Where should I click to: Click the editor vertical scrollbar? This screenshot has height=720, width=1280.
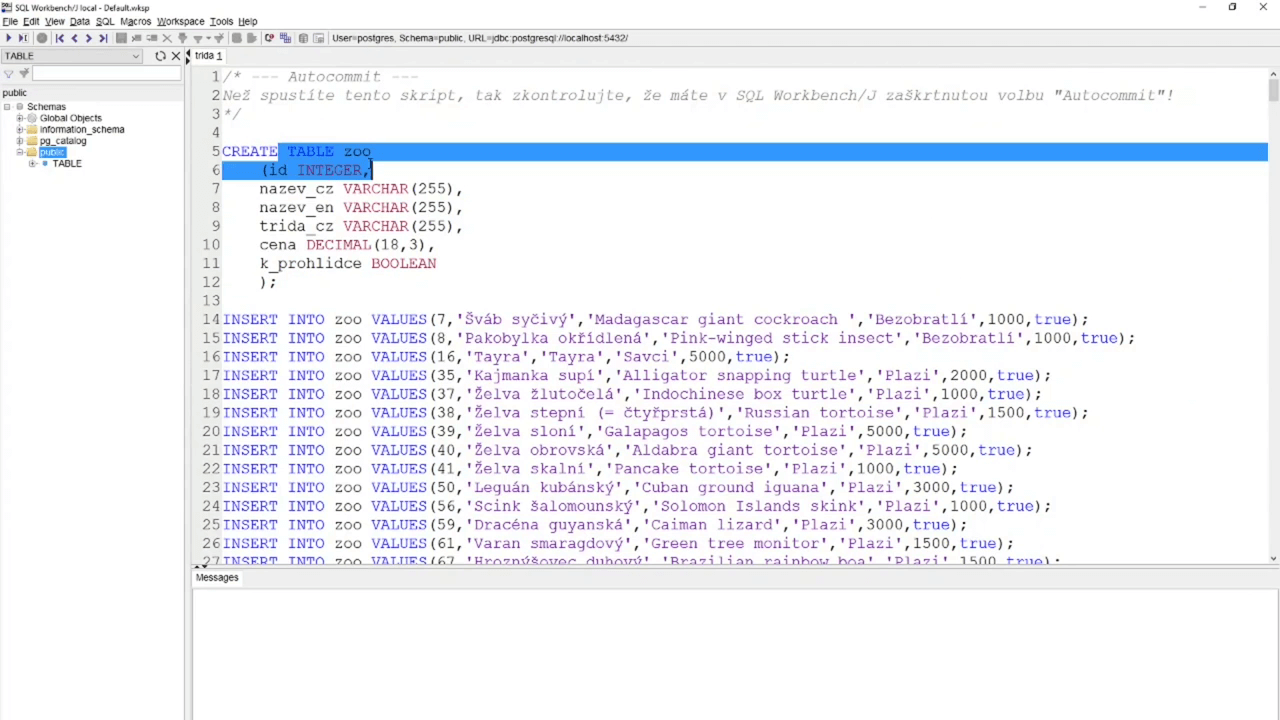(1273, 300)
